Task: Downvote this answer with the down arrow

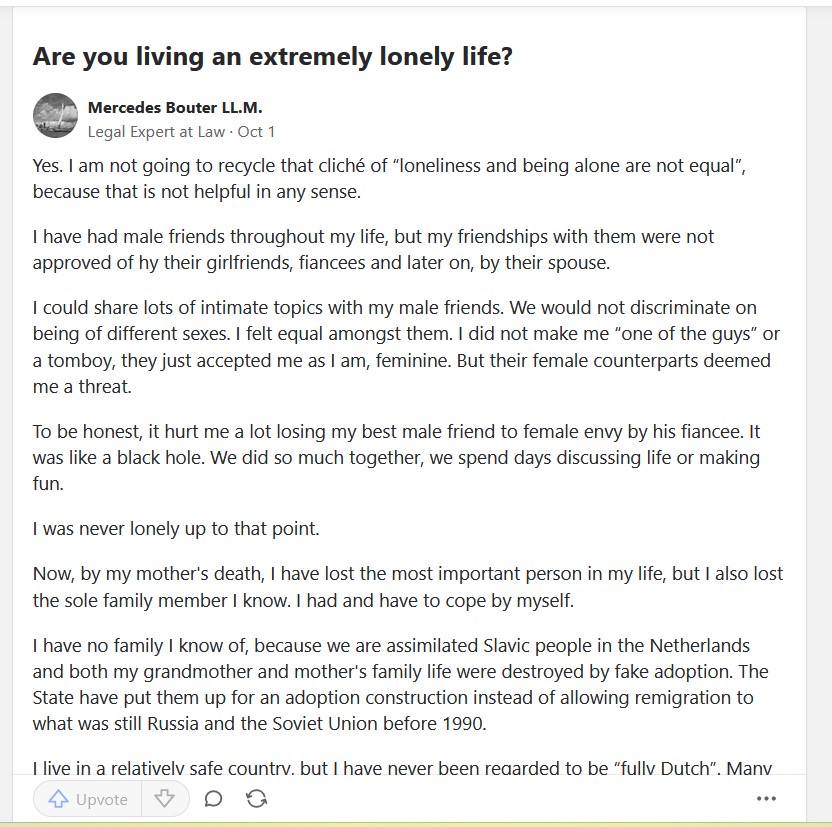Action: 164,798
